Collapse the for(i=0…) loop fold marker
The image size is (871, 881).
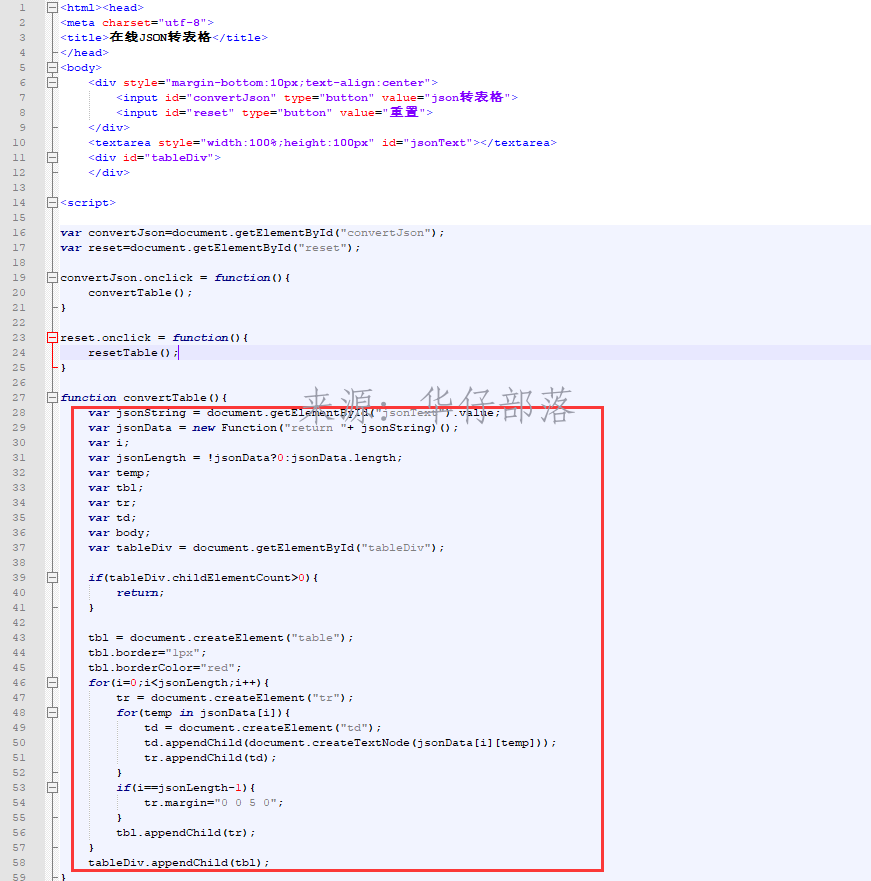click(x=52, y=683)
